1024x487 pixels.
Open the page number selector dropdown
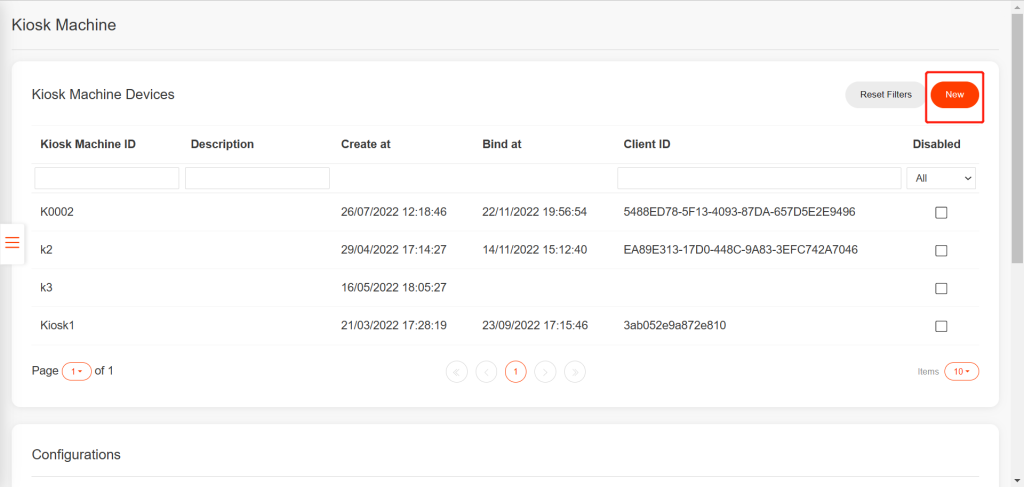coord(76,371)
